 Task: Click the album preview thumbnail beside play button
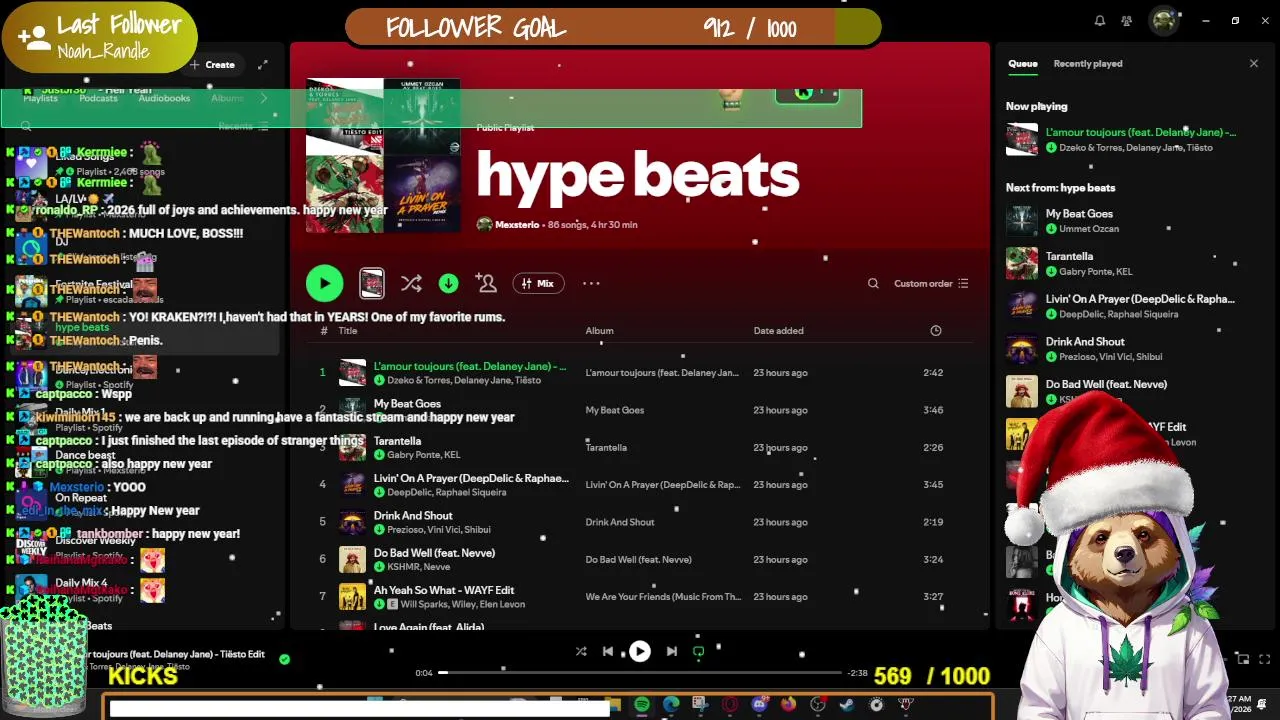click(x=371, y=284)
